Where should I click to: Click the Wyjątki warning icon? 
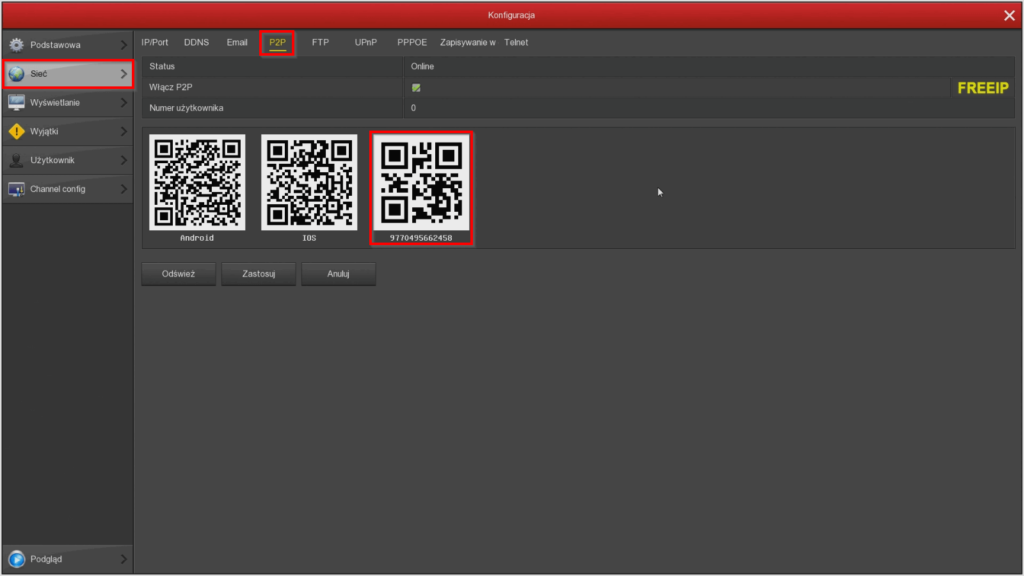[x=15, y=131]
